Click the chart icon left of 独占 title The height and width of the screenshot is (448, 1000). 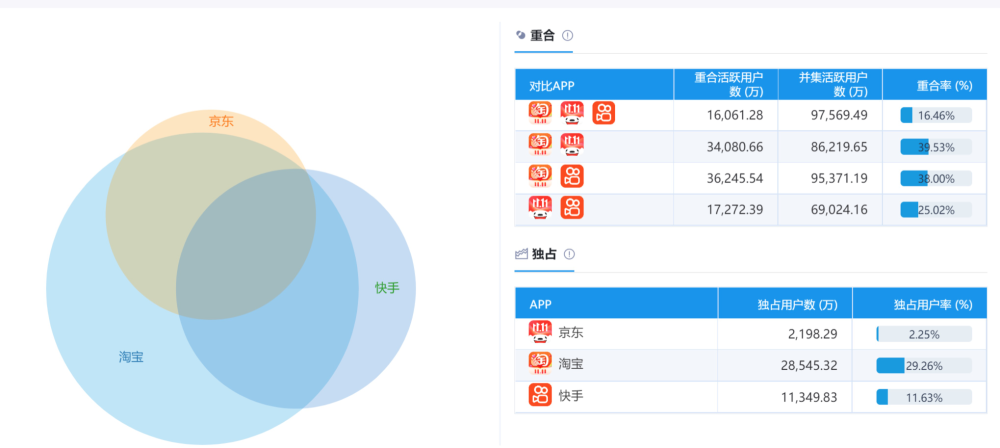(521, 254)
